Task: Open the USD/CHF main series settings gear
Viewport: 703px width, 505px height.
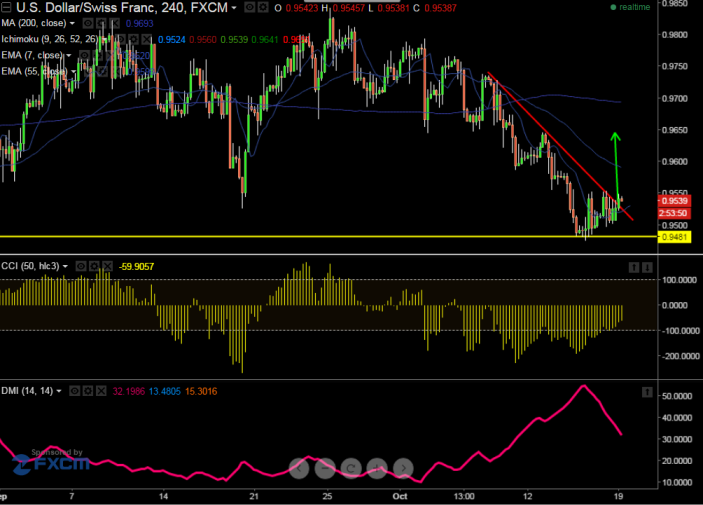Action: point(263,7)
